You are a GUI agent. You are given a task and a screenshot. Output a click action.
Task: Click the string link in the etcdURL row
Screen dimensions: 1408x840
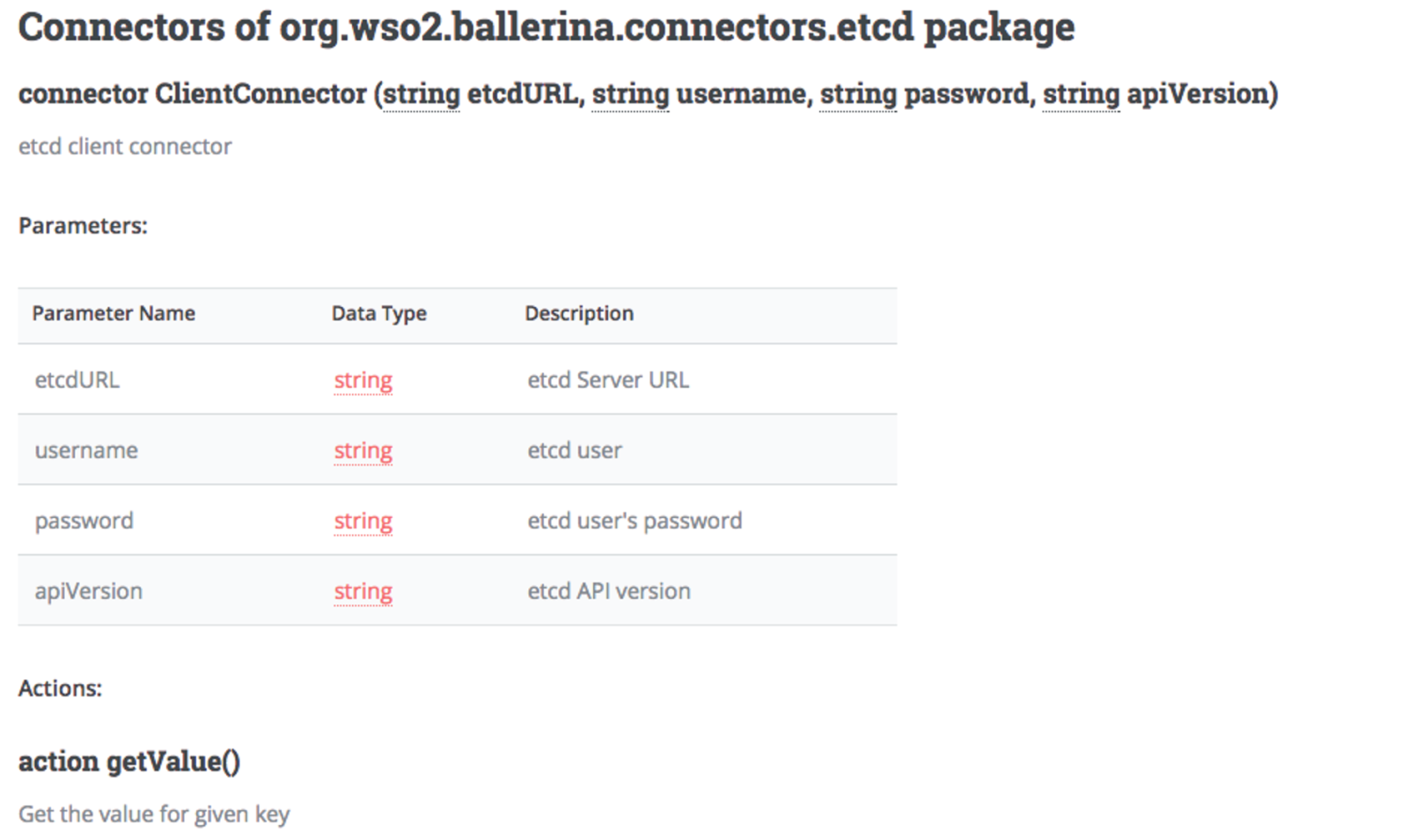coord(363,380)
